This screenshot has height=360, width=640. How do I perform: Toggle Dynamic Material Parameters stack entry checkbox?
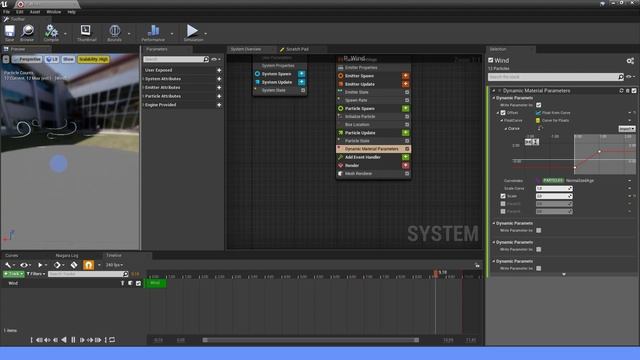(407, 149)
